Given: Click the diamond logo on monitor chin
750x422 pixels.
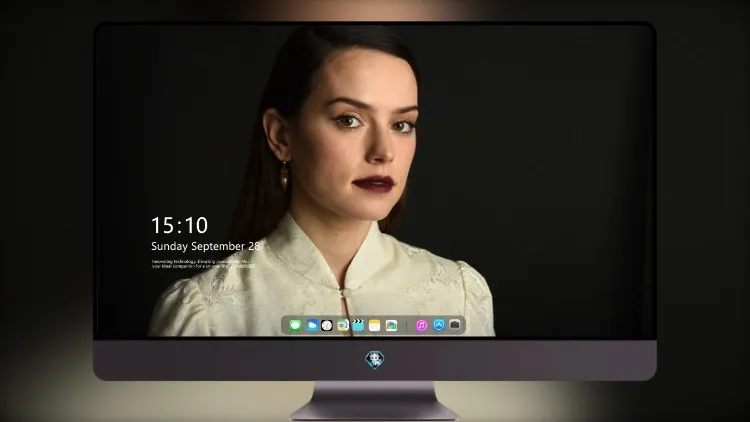Looking at the screenshot, I should click(375, 360).
